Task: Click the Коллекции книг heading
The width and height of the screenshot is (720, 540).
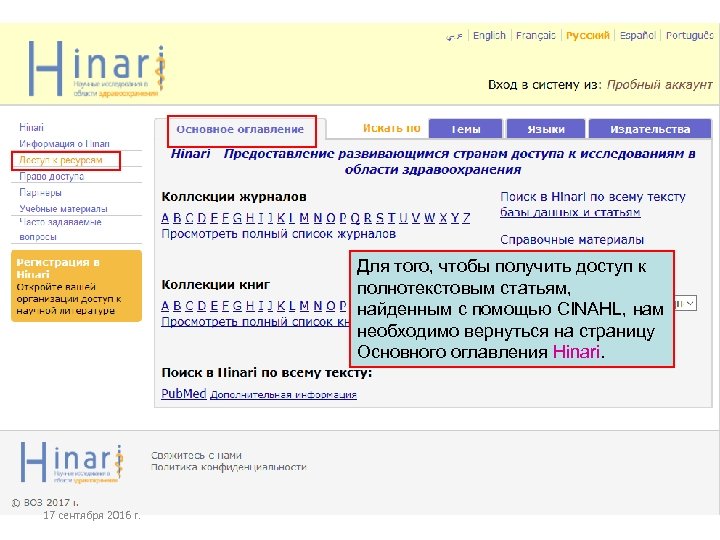Action: click(215, 285)
